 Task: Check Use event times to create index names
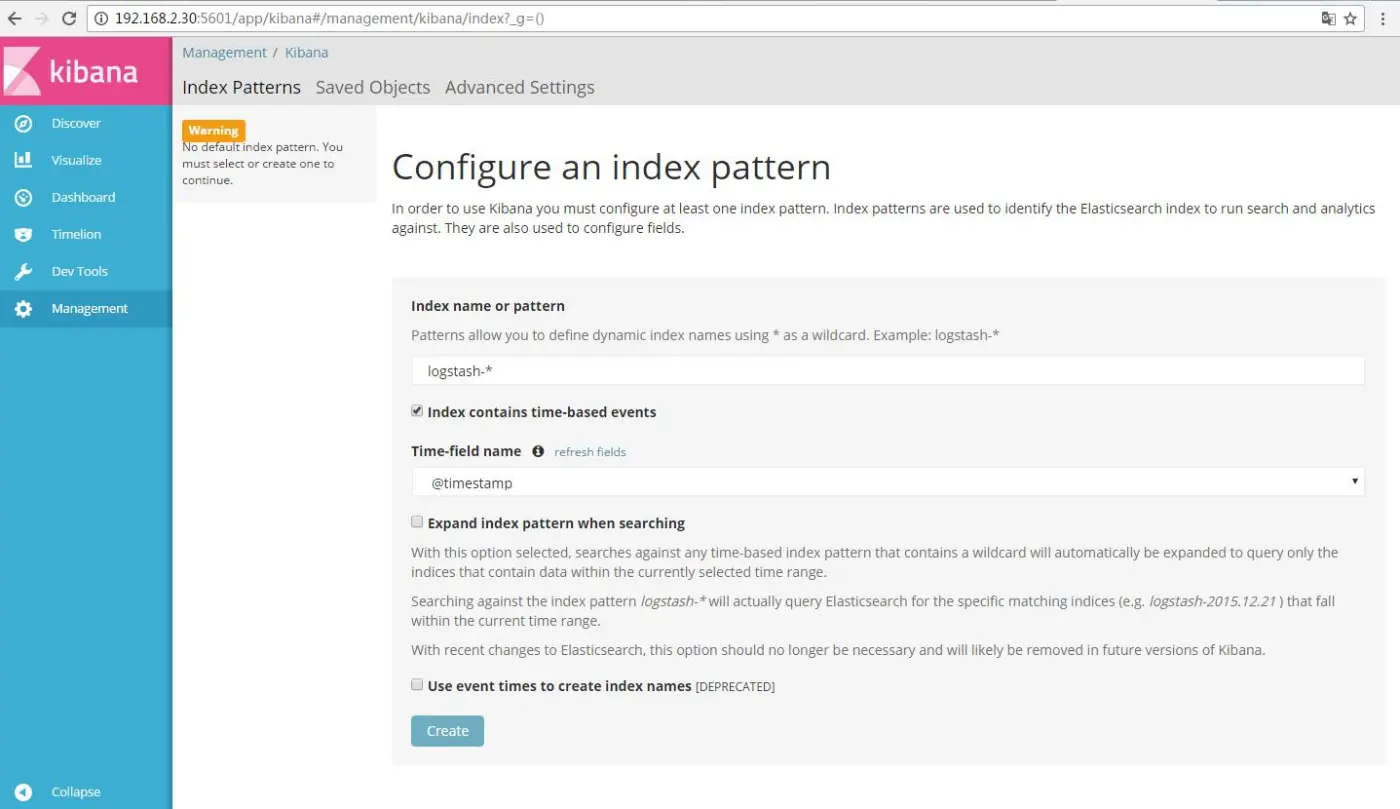coord(417,685)
